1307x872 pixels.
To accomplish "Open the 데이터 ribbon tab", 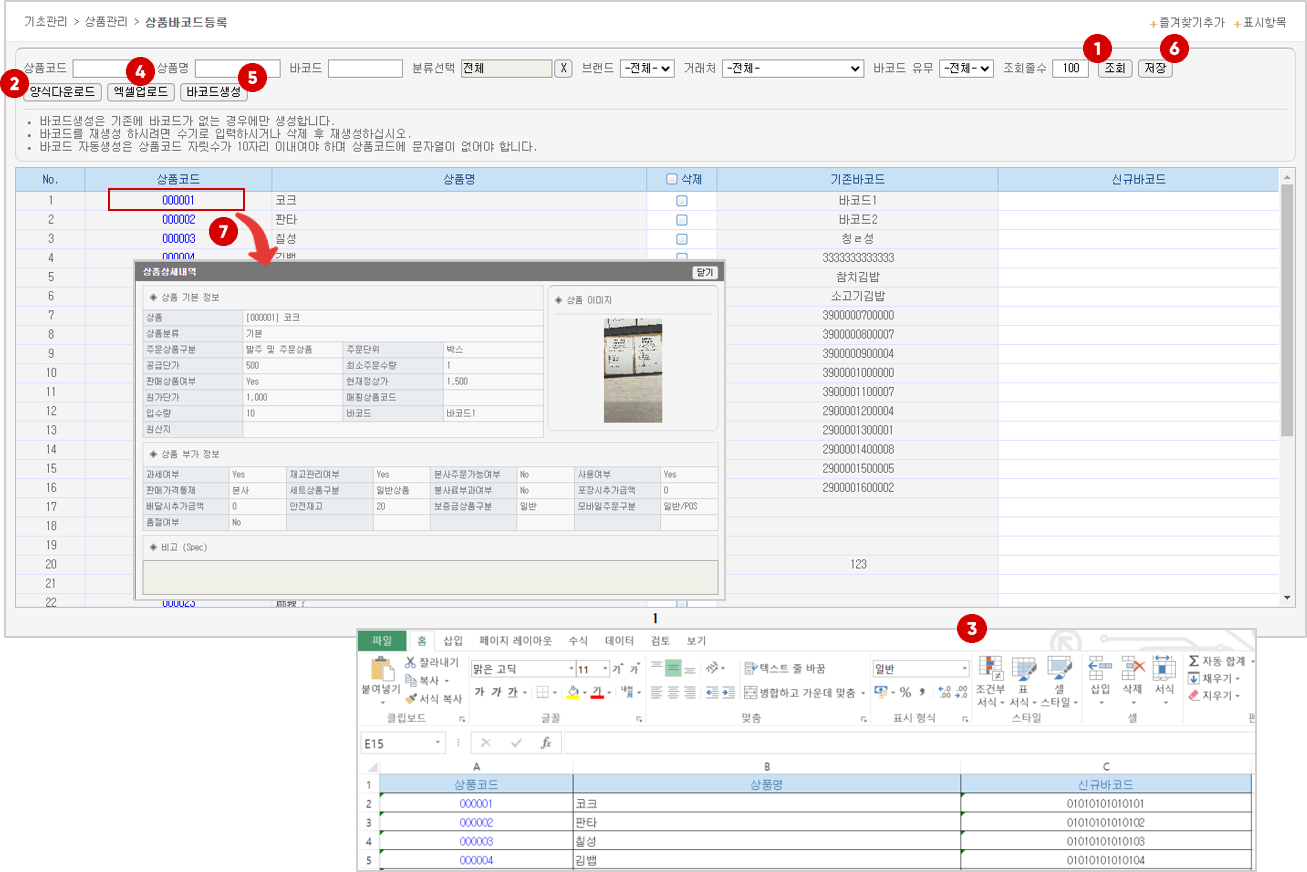I will click(x=619, y=641).
